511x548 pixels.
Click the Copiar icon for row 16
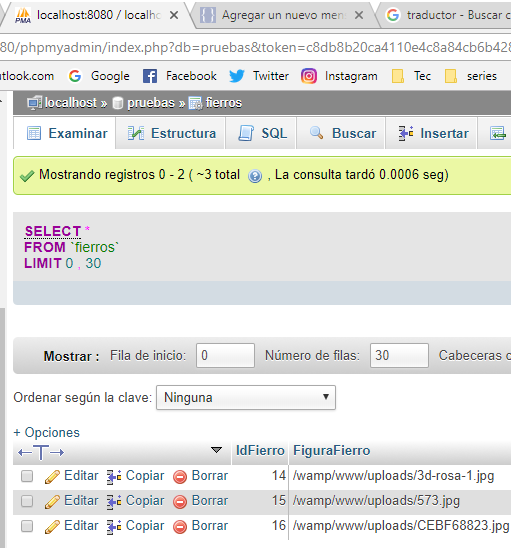coord(114,527)
